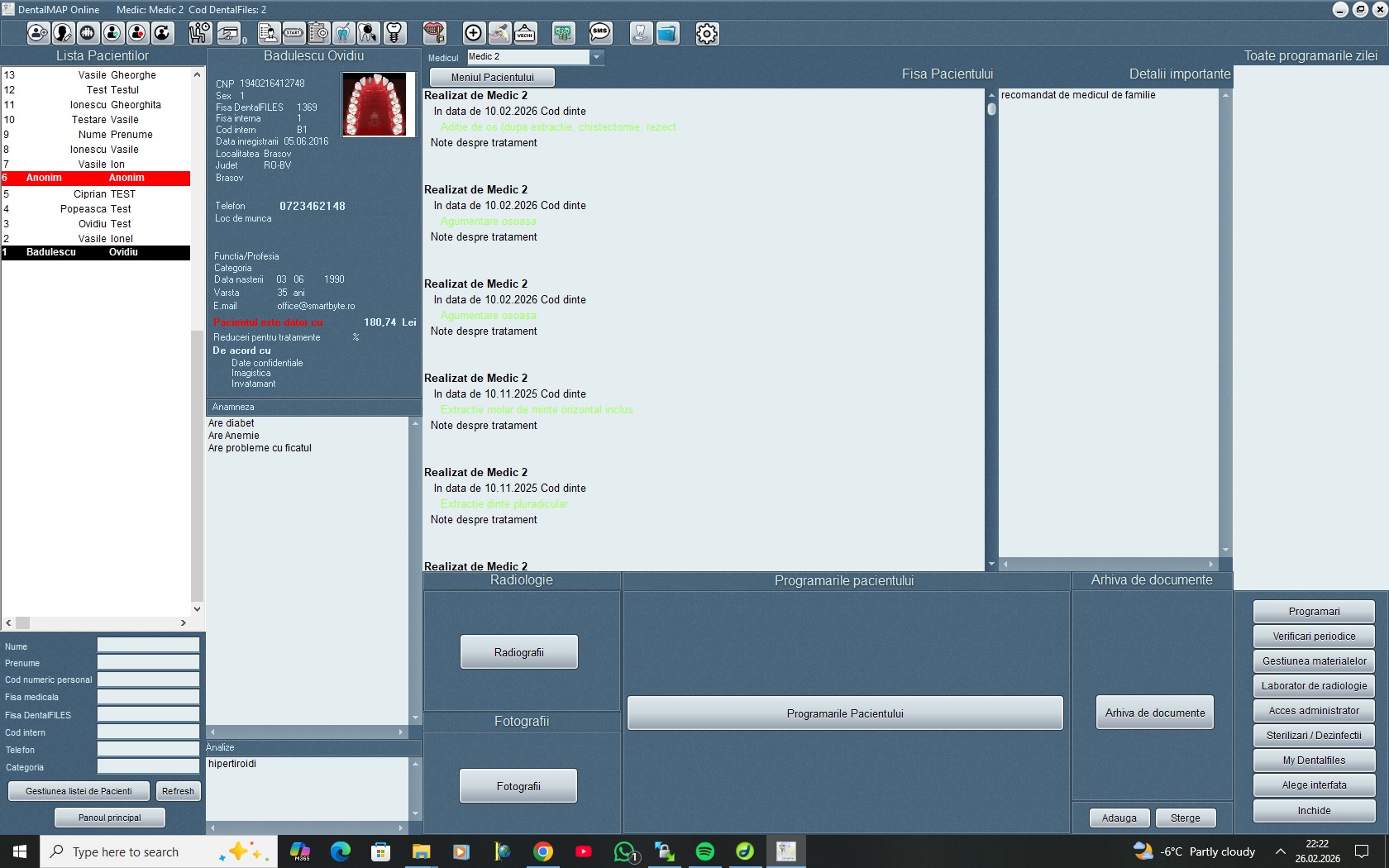Click the Radiografii button

click(518, 652)
